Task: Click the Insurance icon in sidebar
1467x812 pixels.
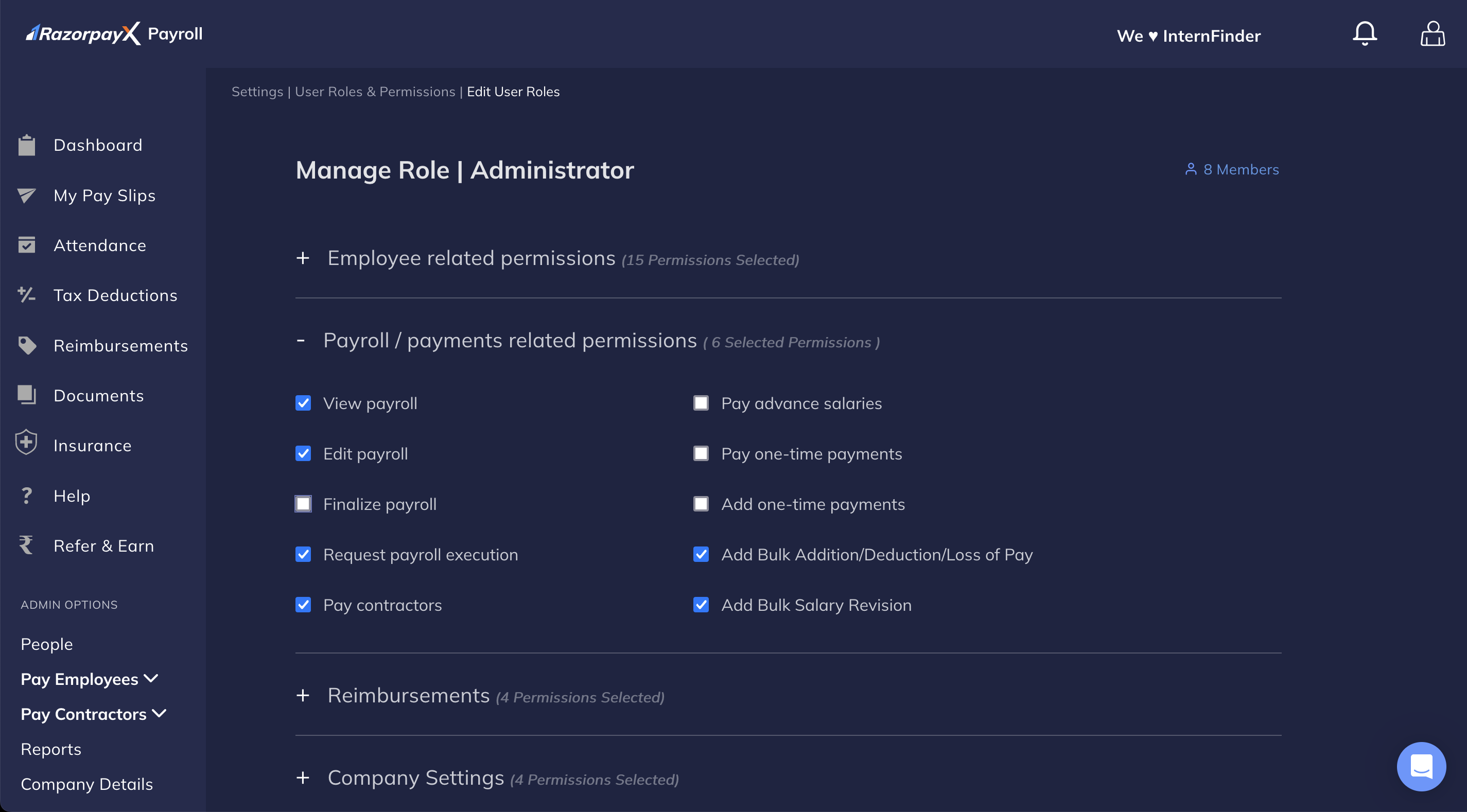Action: (x=26, y=443)
